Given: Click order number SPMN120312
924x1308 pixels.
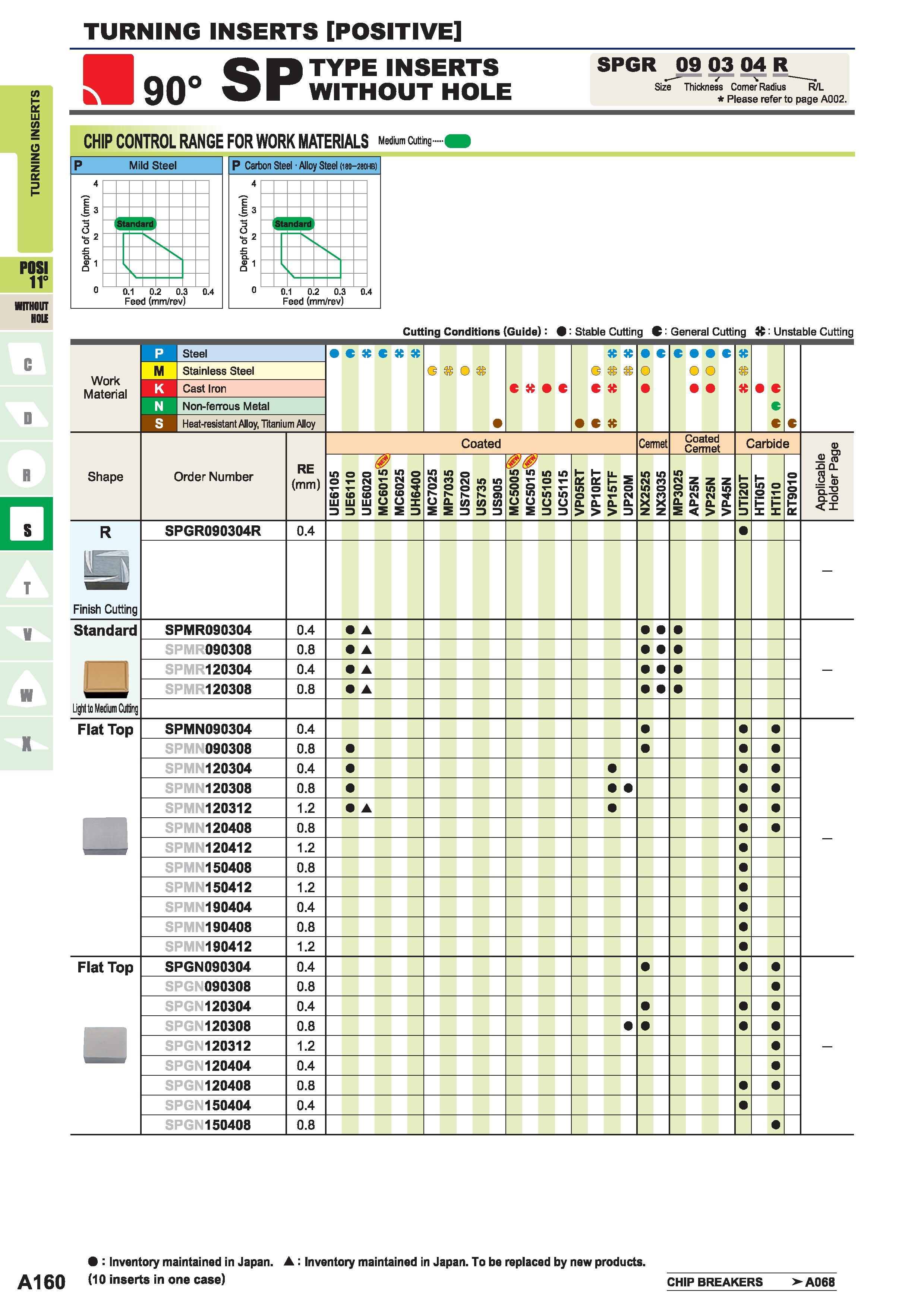Looking at the screenshot, I should point(208,808).
